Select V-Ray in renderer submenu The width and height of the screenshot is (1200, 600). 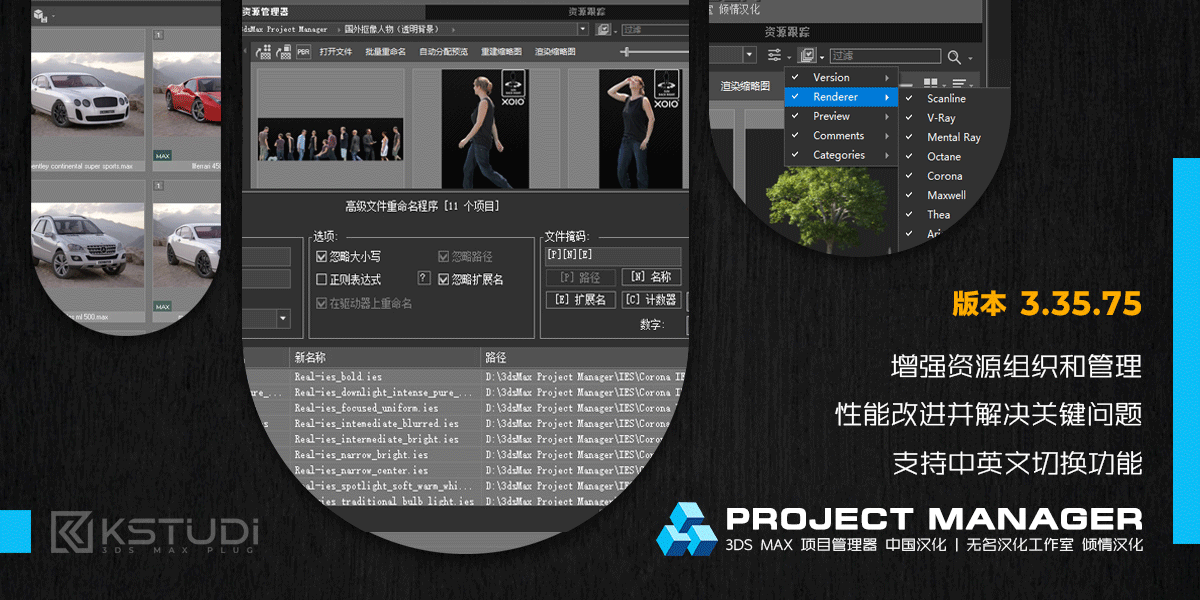coord(940,118)
